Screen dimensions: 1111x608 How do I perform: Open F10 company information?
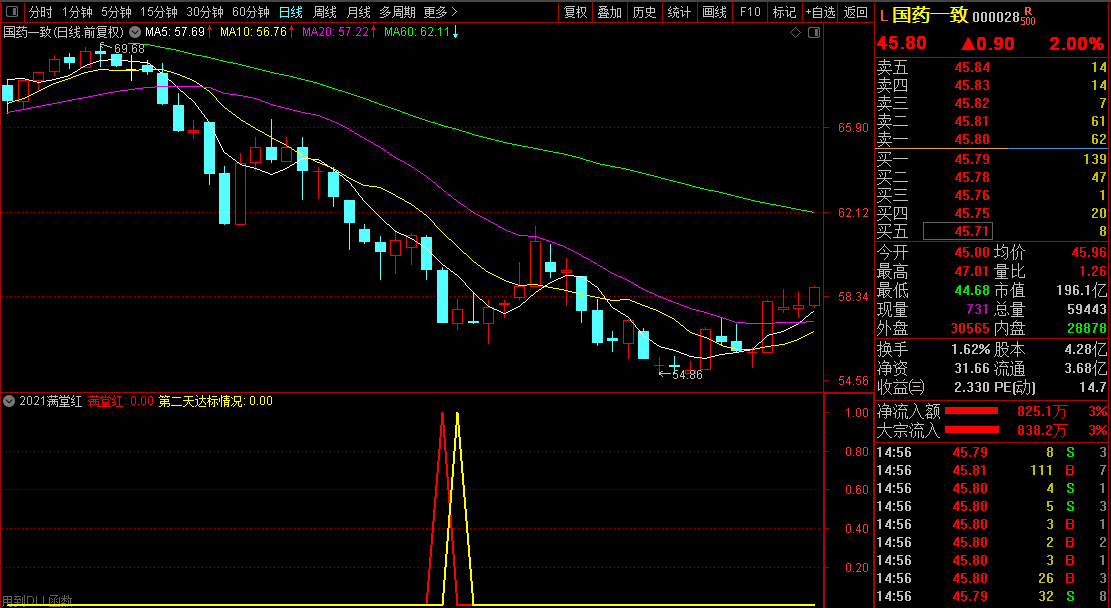[x=749, y=12]
